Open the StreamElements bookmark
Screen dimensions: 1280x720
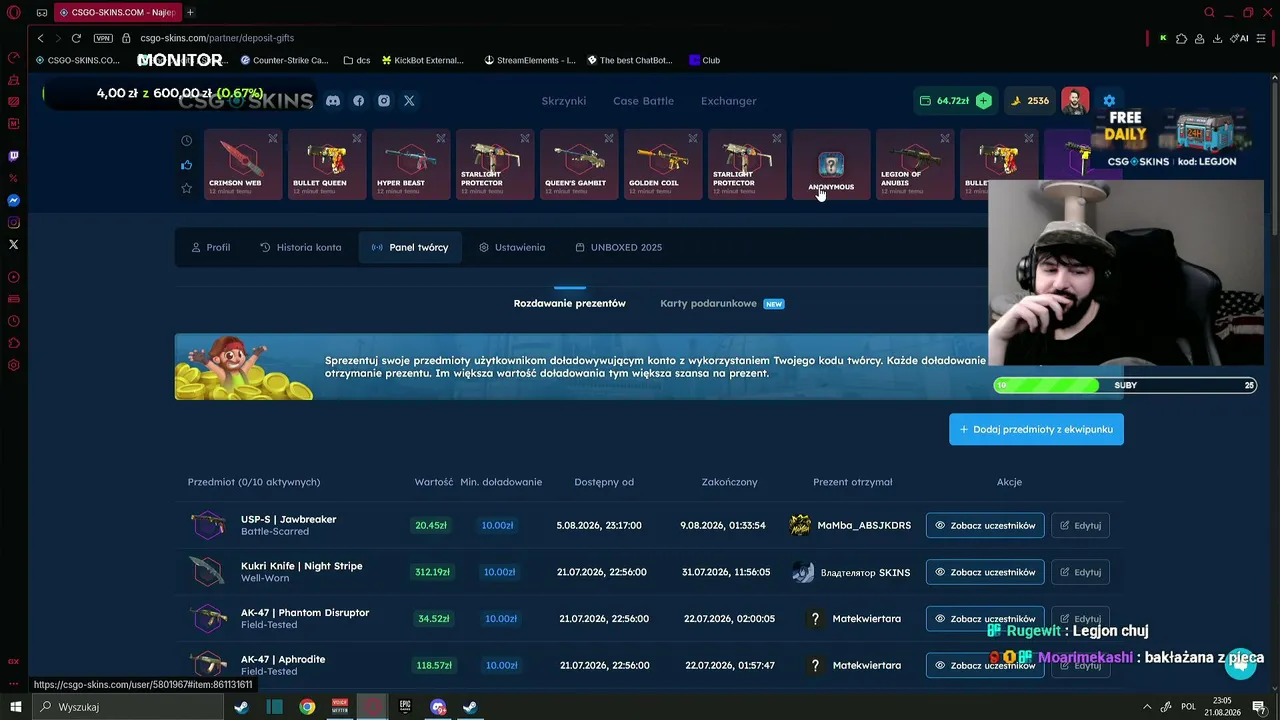(530, 60)
